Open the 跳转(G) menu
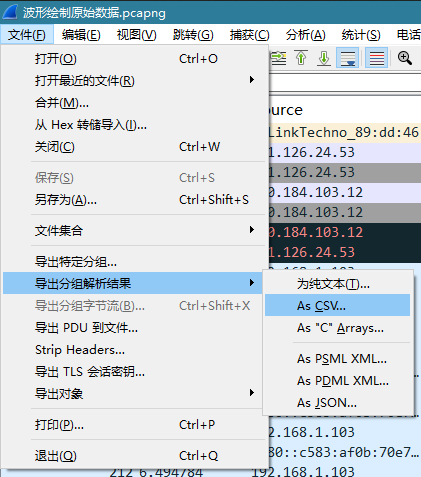 [193, 34]
